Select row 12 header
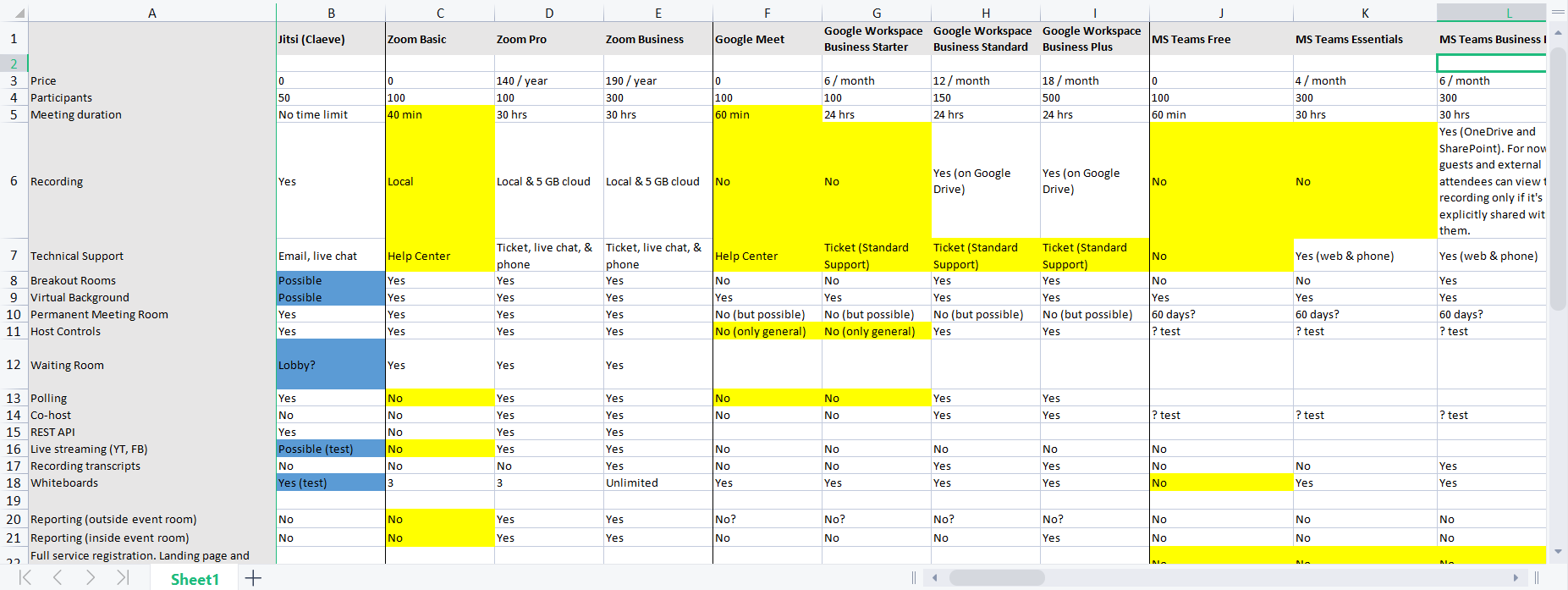1568x590 pixels. (x=14, y=364)
